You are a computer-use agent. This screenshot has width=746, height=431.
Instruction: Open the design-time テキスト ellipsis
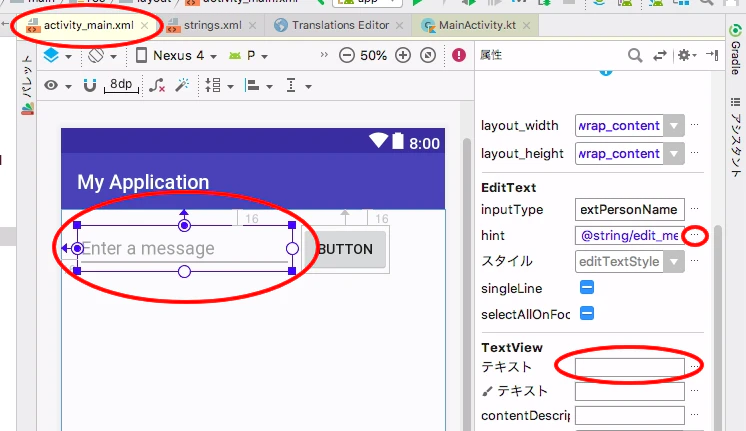(x=695, y=390)
